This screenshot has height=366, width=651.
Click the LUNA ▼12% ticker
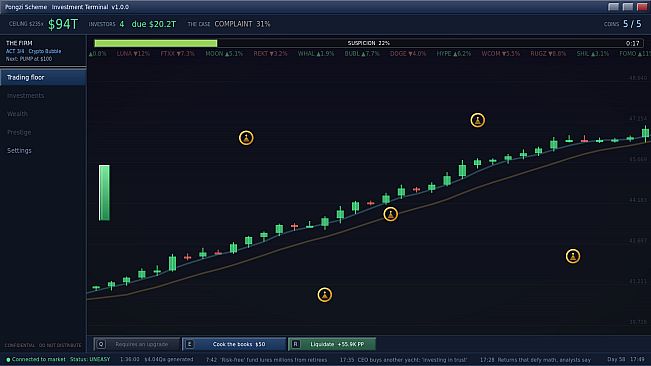tap(133, 54)
